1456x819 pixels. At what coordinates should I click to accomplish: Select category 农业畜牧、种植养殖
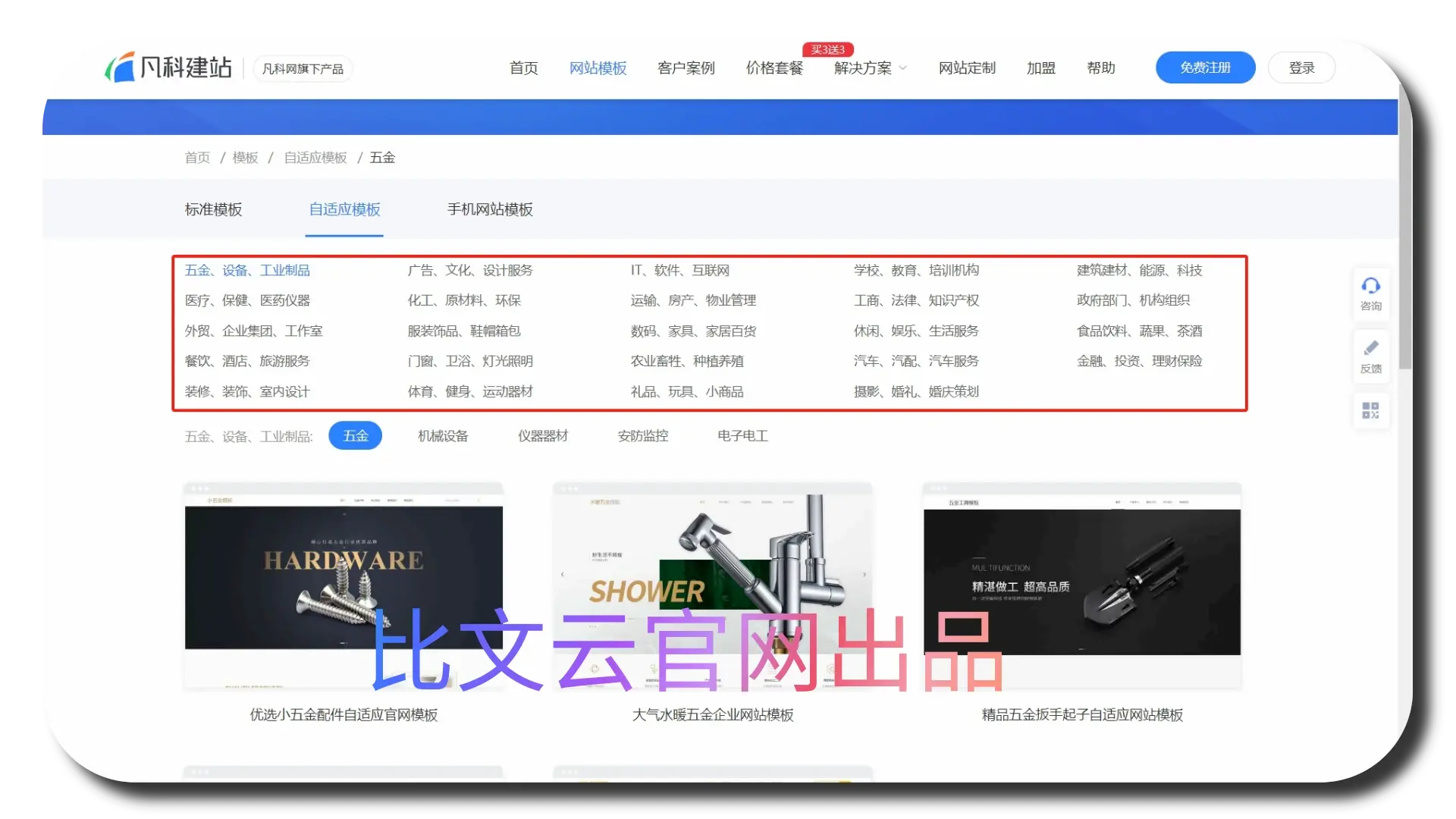(687, 362)
